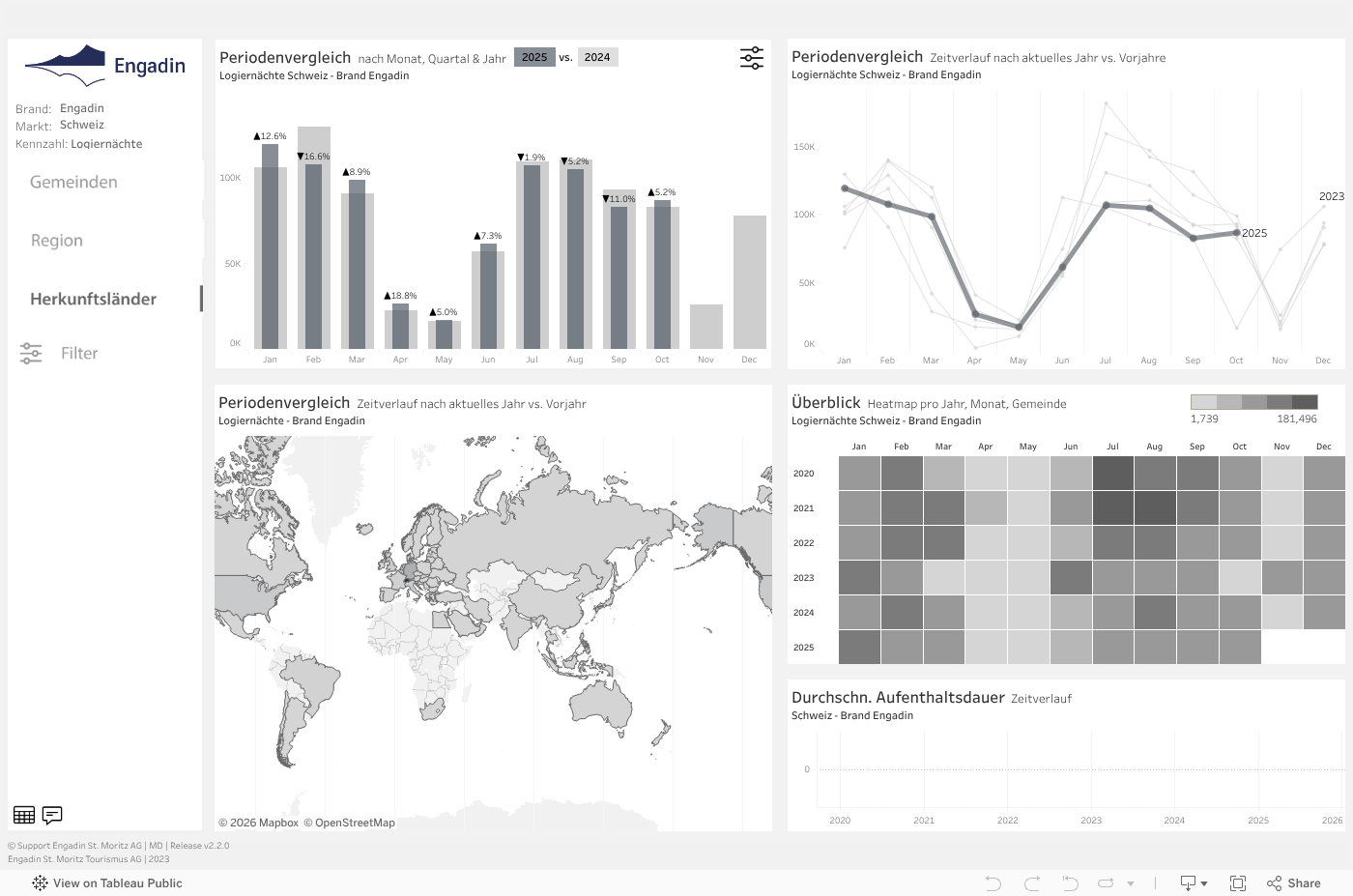Select the heatmap cell for July 2020

(x=1113, y=474)
